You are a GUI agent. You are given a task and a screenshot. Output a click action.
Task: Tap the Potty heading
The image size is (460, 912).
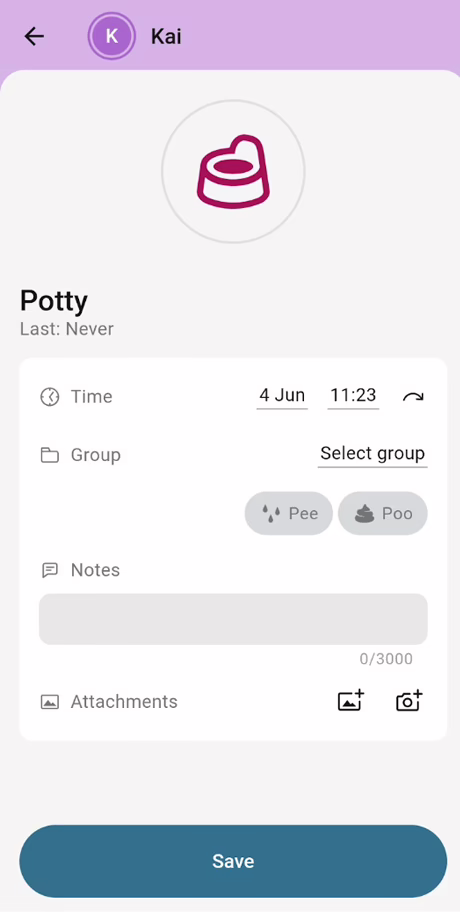click(x=54, y=301)
